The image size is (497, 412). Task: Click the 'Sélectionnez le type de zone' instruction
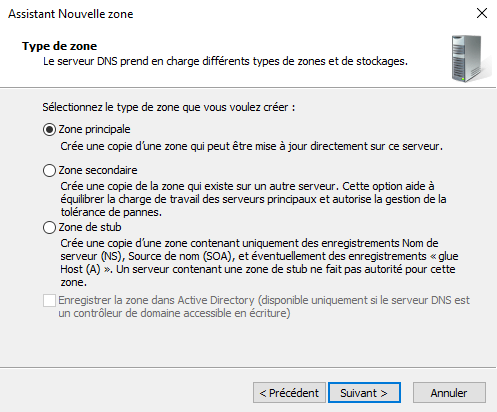point(169,107)
